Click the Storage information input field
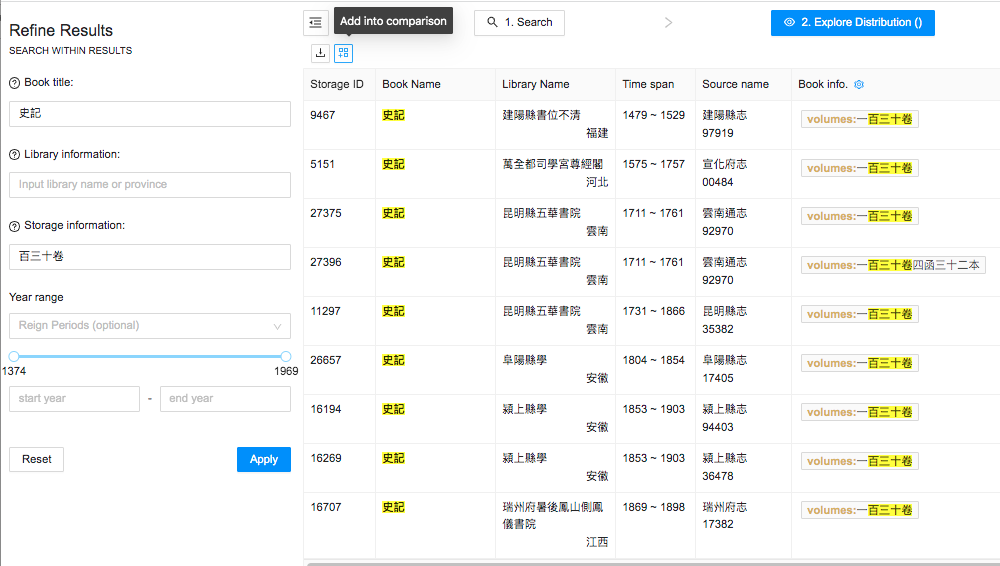Screen dimensions: 1000x566 150,257
